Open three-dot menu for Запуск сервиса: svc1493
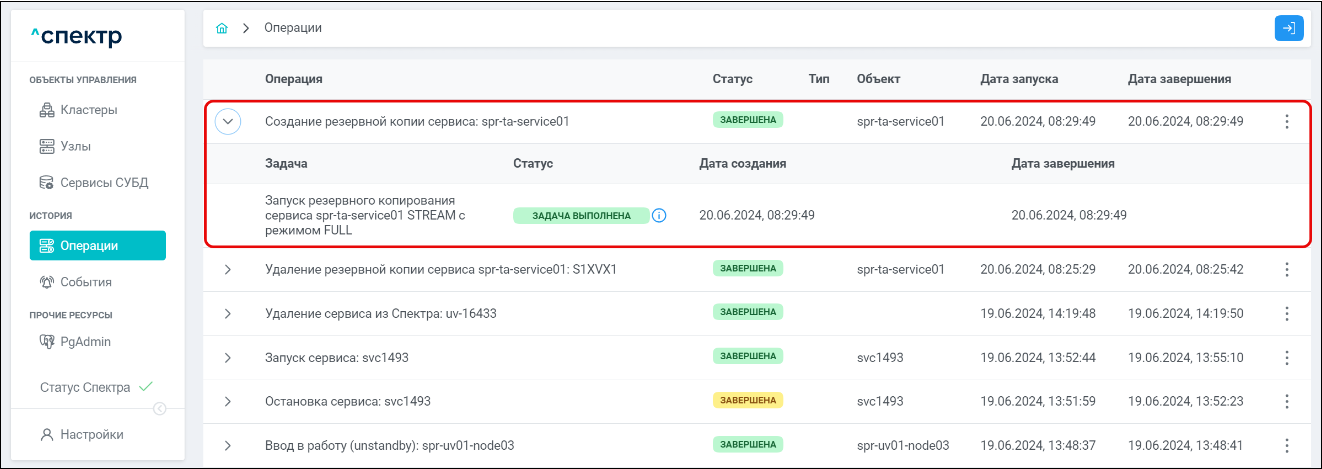The width and height of the screenshot is (1322, 469). [1287, 357]
